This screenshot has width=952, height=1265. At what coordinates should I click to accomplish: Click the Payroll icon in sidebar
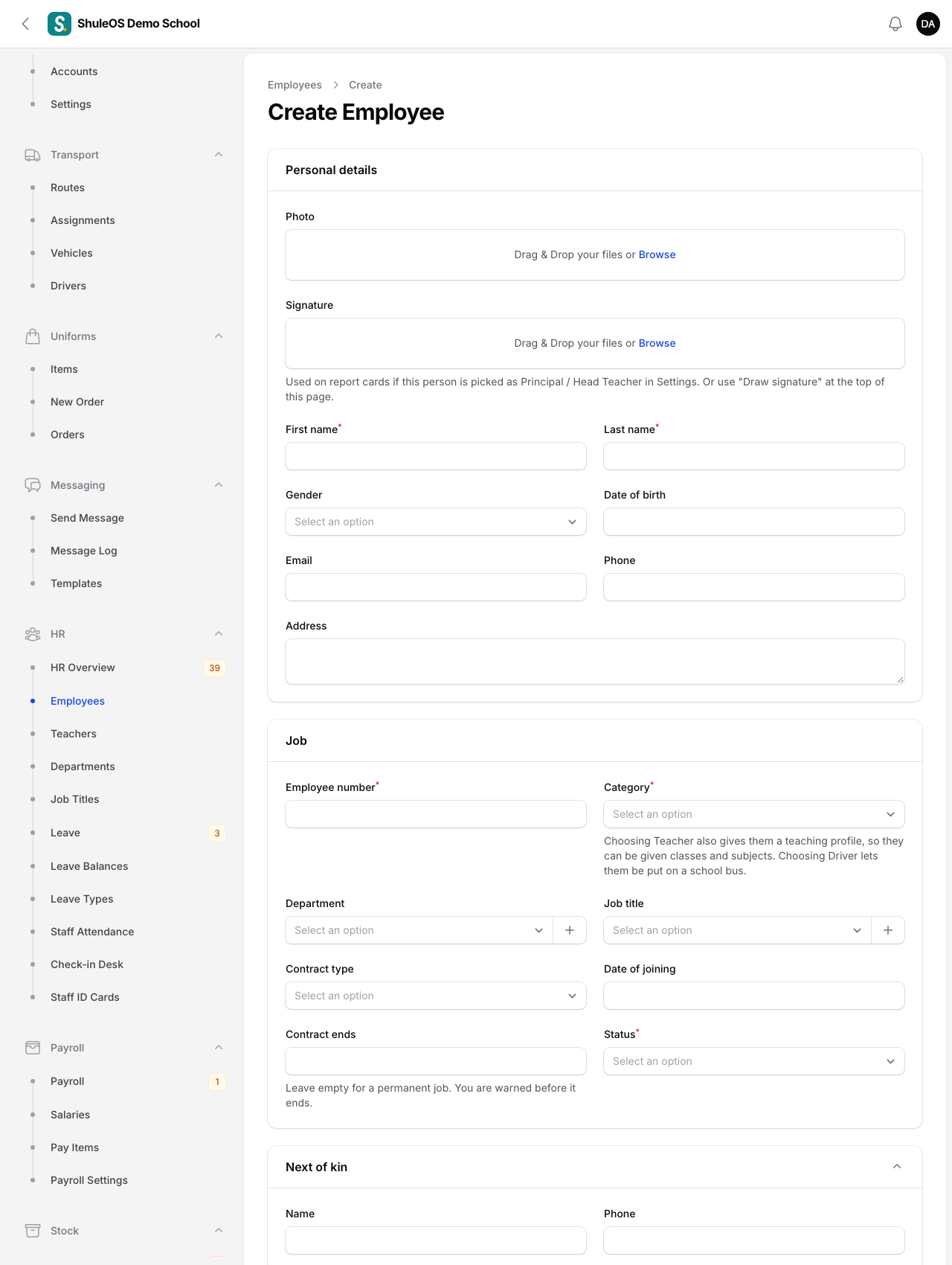pyautogui.click(x=33, y=1048)
